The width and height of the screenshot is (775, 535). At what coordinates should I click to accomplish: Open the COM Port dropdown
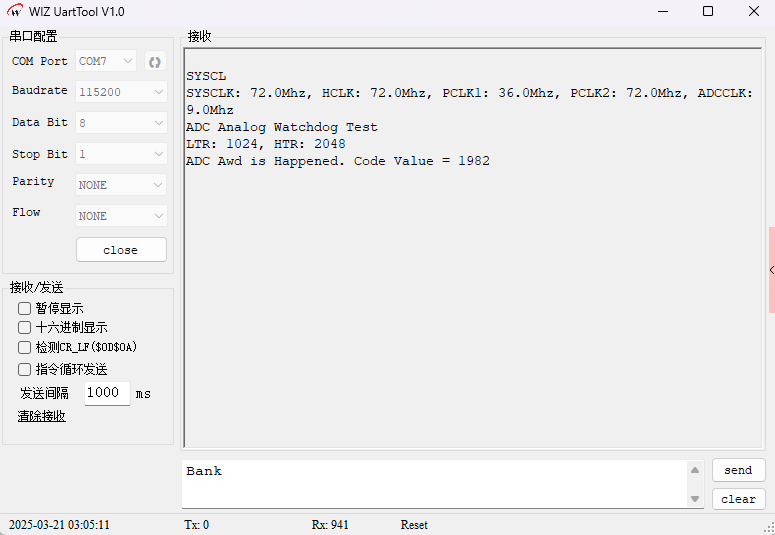(x=106, y=62)
